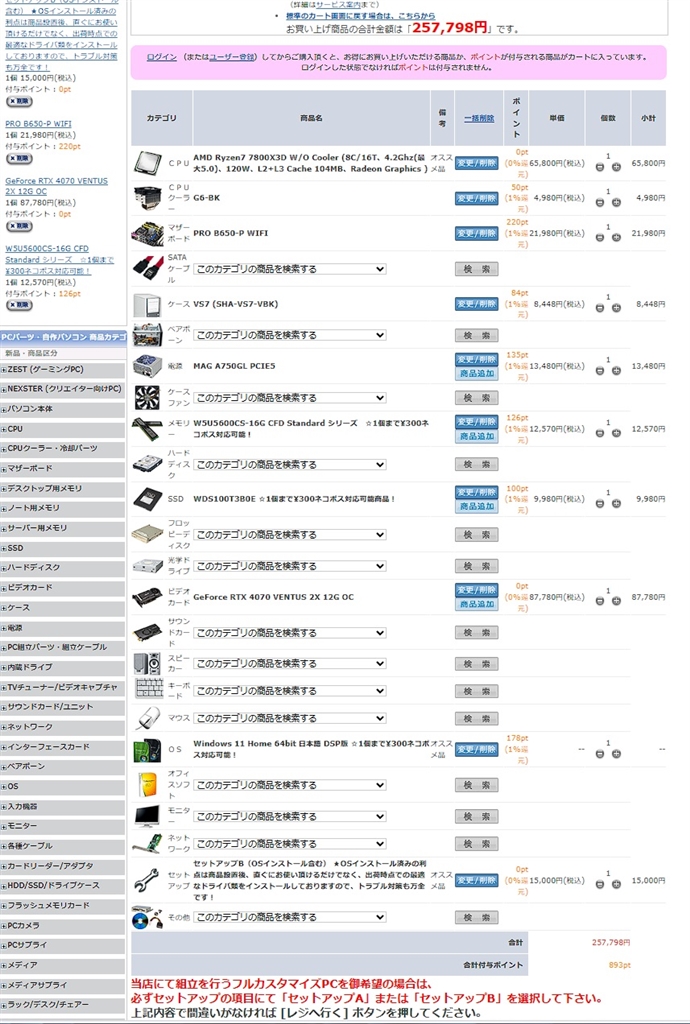690x1024 pixels.
Task: Click the スピーカー category icon
Action: click(148, 664)
